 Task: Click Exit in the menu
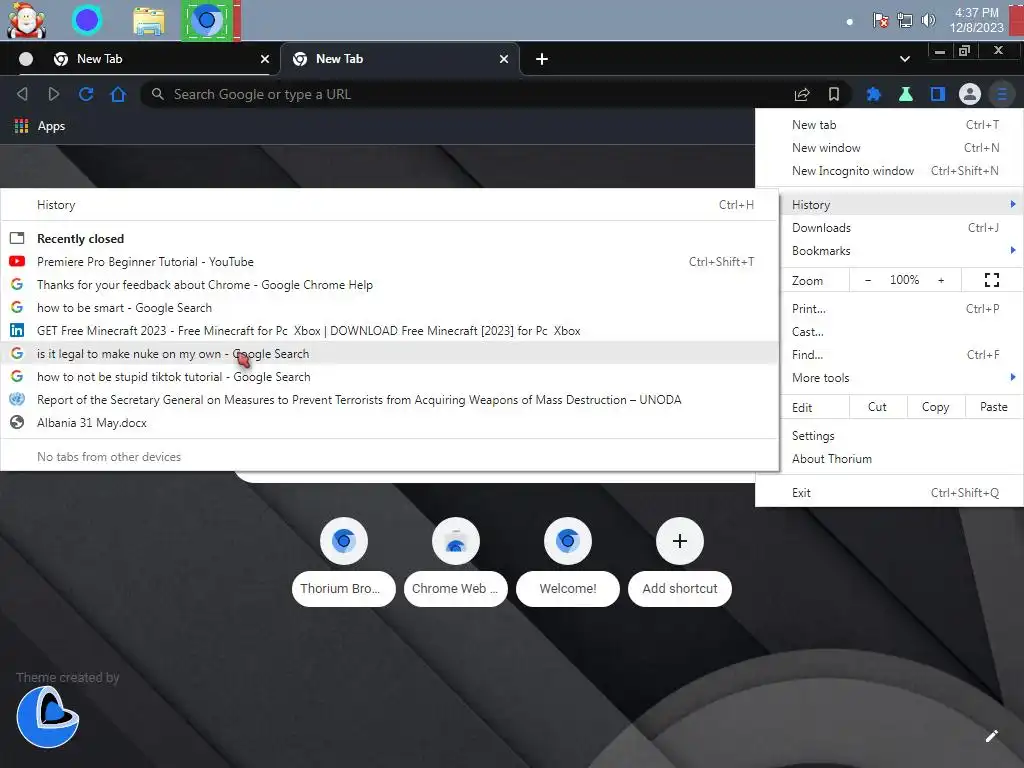[x=889, y=492]
